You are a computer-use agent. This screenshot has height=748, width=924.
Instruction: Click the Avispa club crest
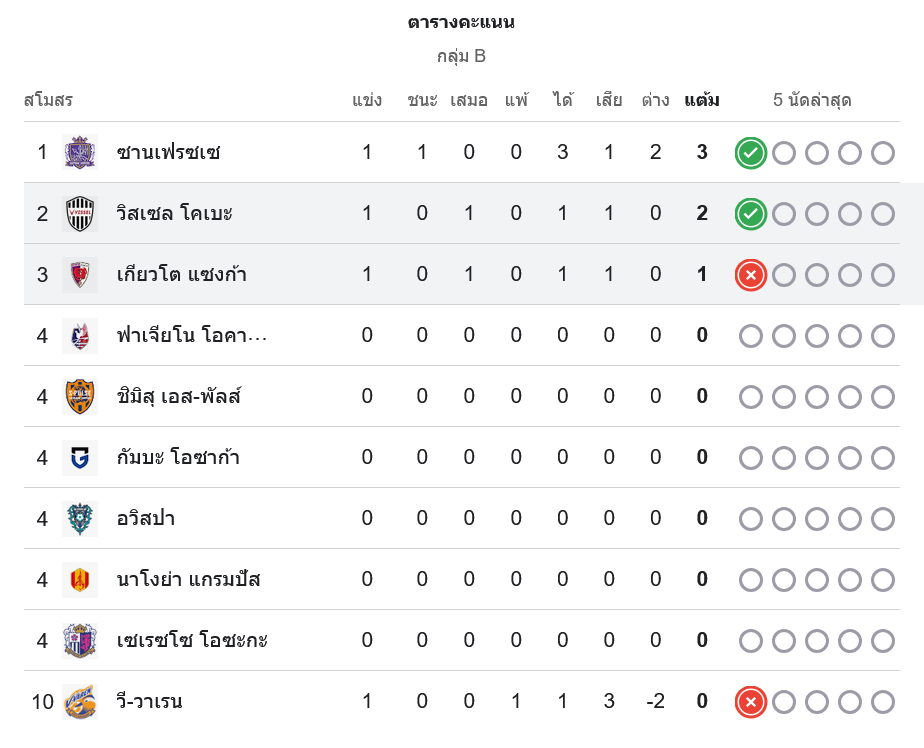tap(80, 518)
